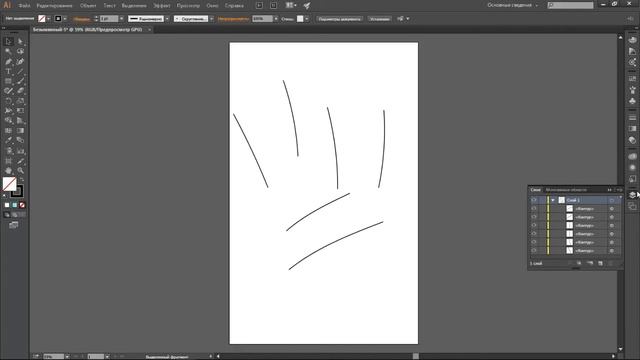Select the Perspective Grid tool

20,120
